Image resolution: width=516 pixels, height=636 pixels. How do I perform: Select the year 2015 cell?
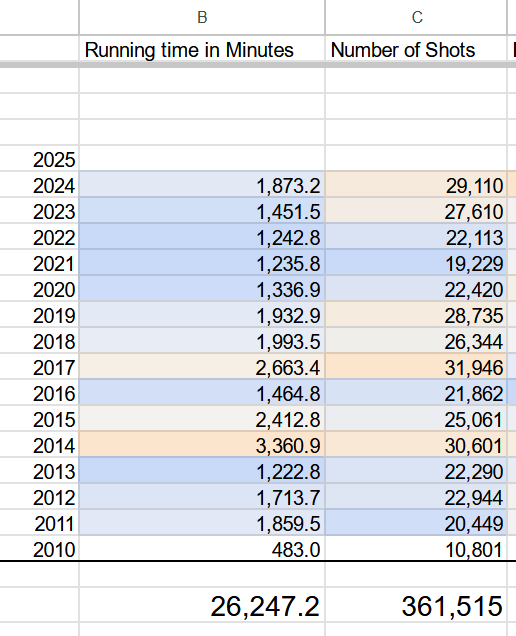click(39, 419)
